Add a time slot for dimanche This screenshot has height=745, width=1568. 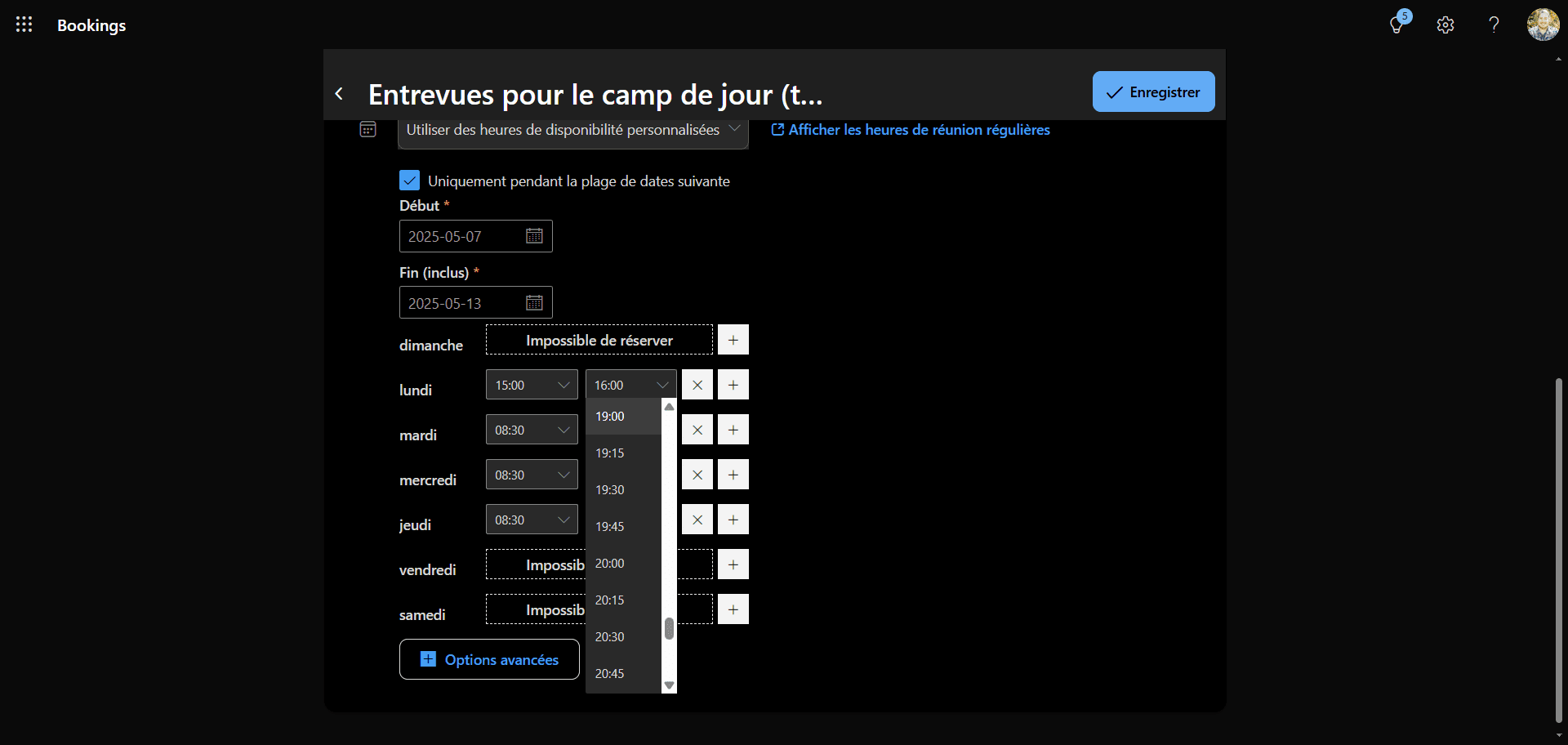pyautogui.click(x=733, y=340)
